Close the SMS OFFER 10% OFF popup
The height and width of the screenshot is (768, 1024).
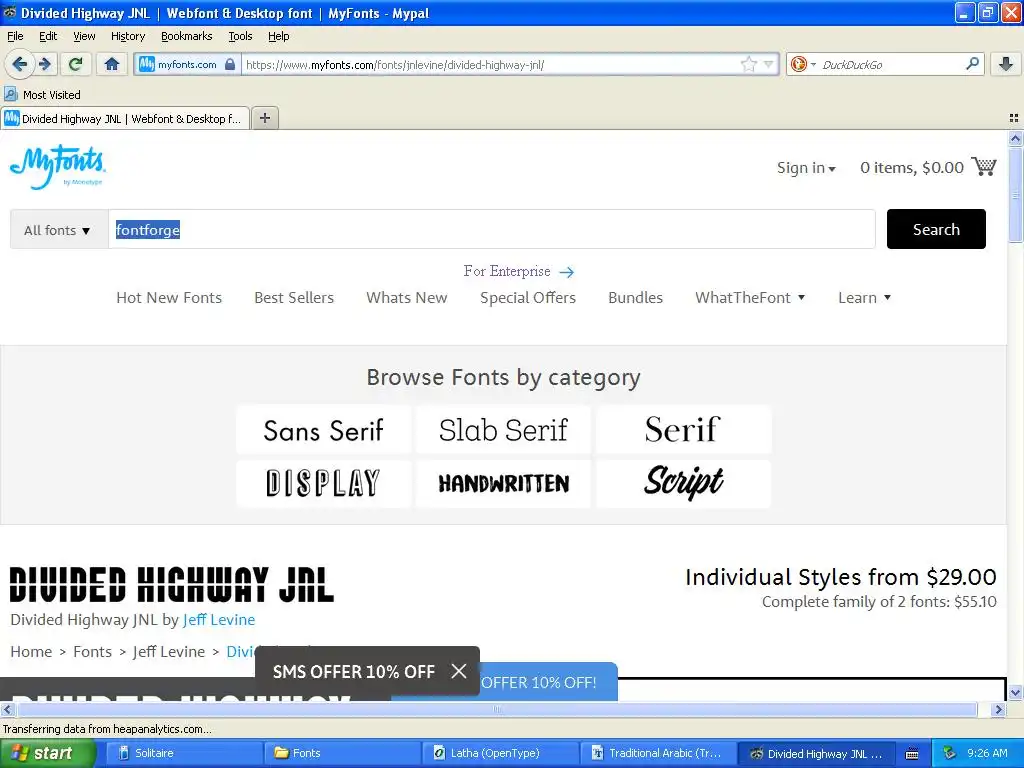click(x=459, y=671)
